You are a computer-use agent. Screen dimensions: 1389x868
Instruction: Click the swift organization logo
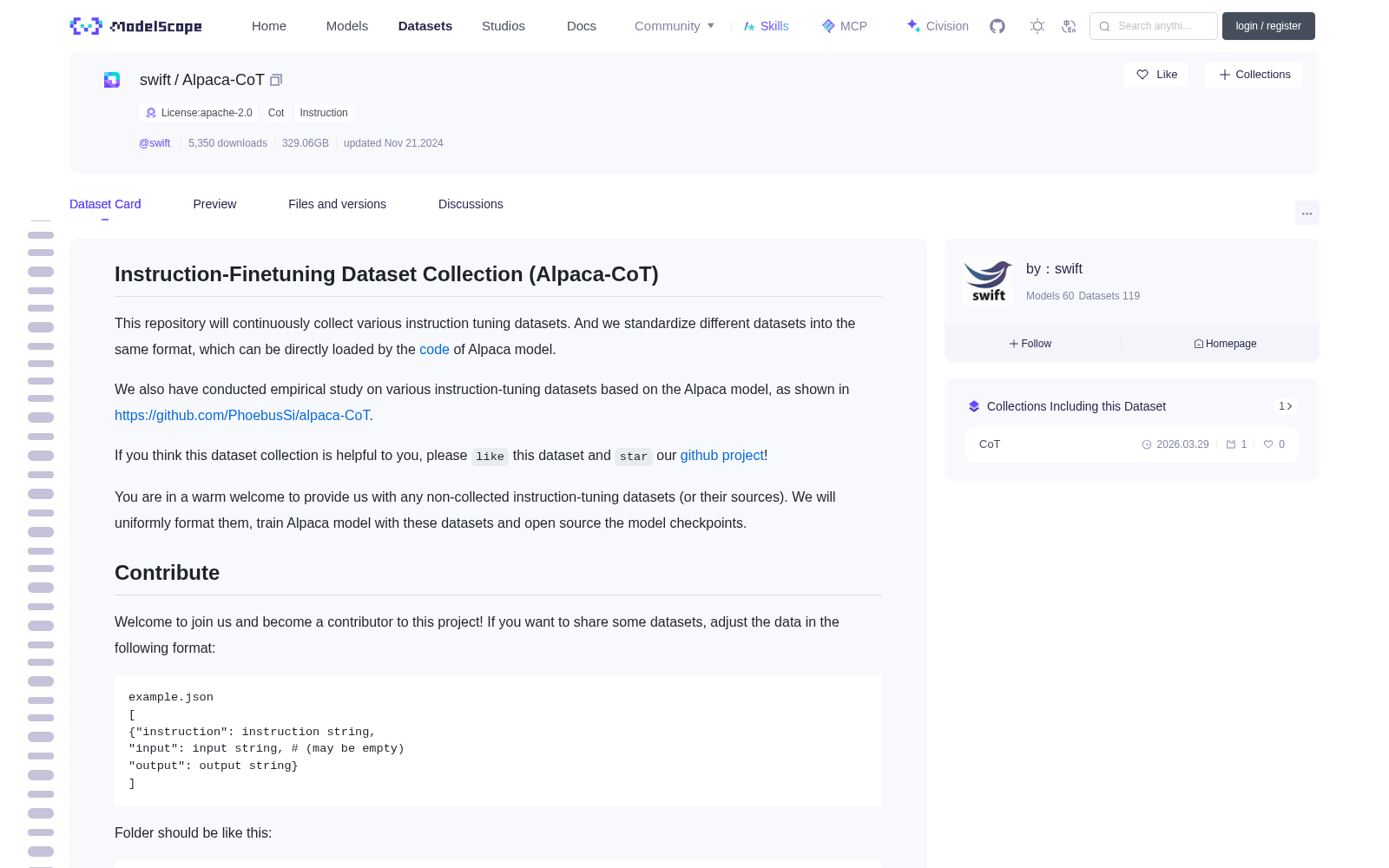click(x=988, y=281)
